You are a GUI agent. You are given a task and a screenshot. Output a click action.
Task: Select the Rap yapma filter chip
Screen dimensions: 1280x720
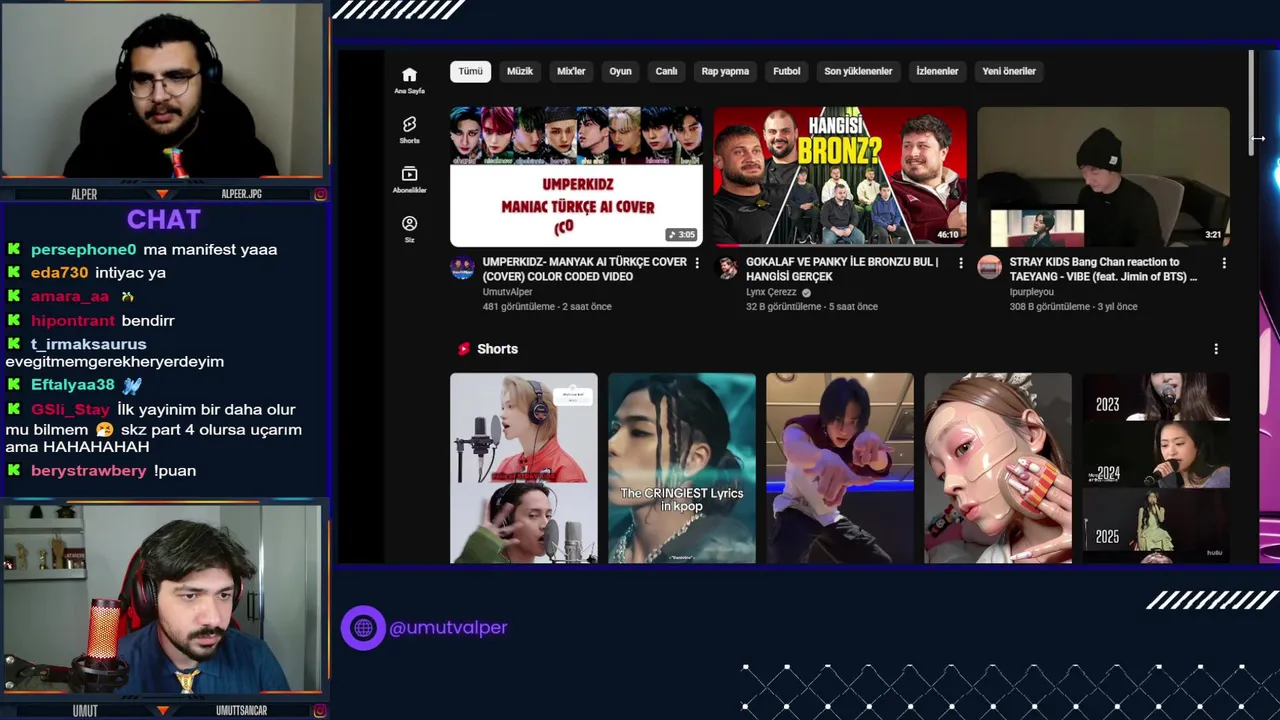pos(725,71)
